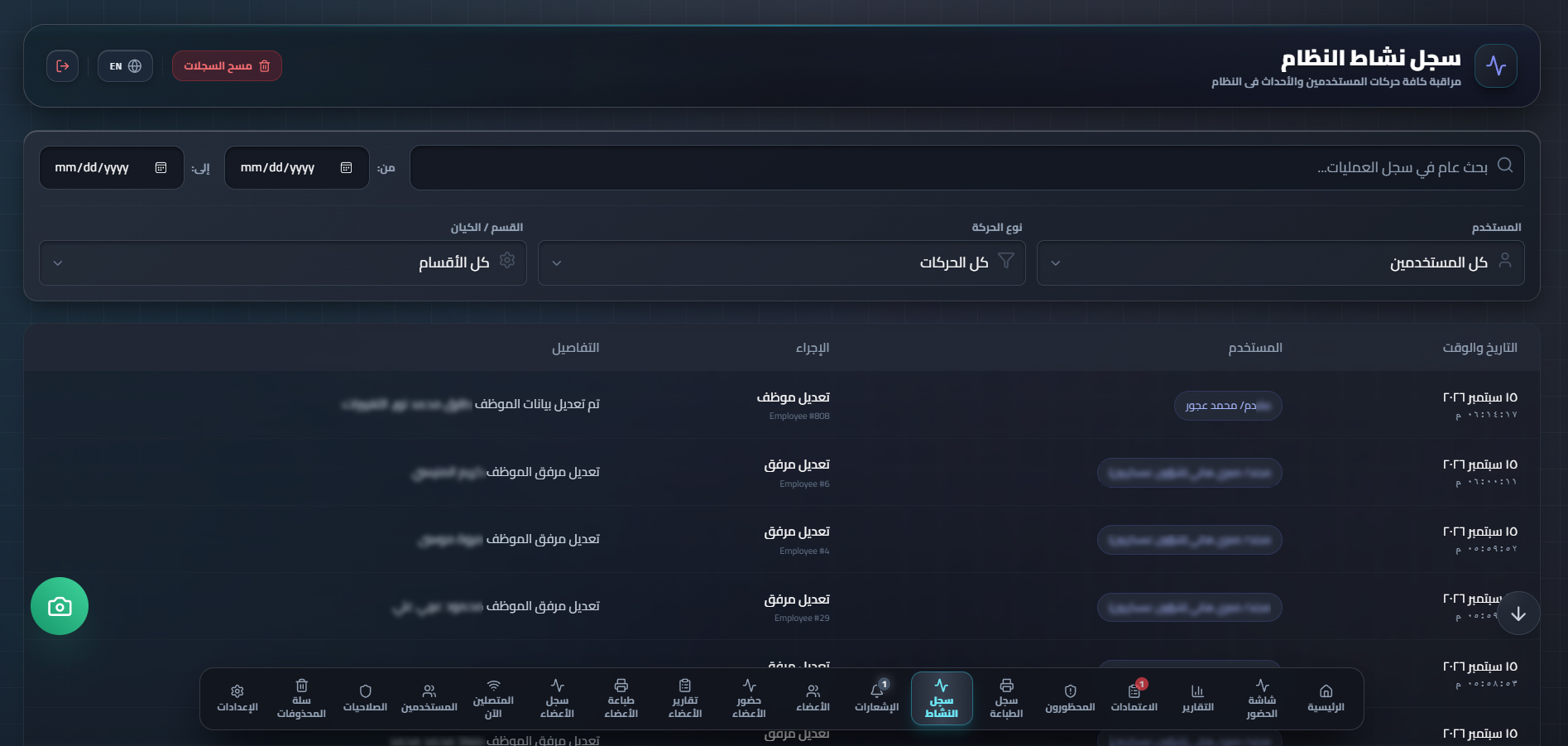Open الأعضاء members in dock
Image resolution: width=1568 pixels, height=746 pixels.
813,699
